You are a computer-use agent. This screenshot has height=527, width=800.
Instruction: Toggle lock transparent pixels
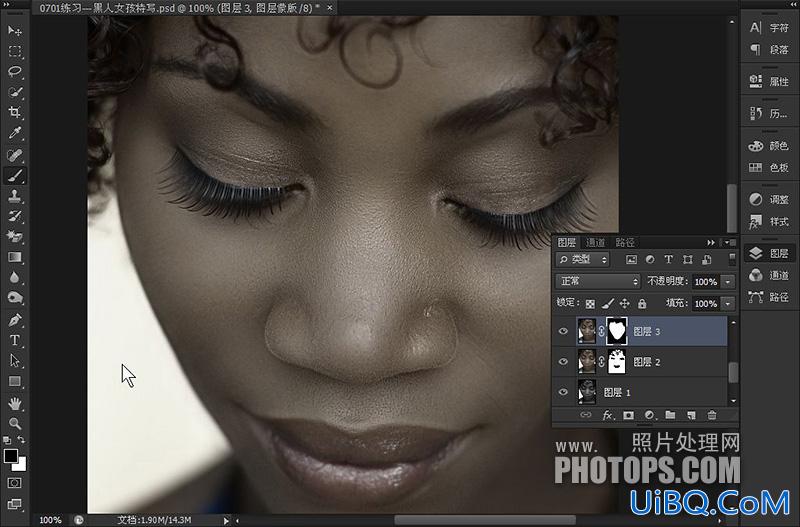point(590,304)
